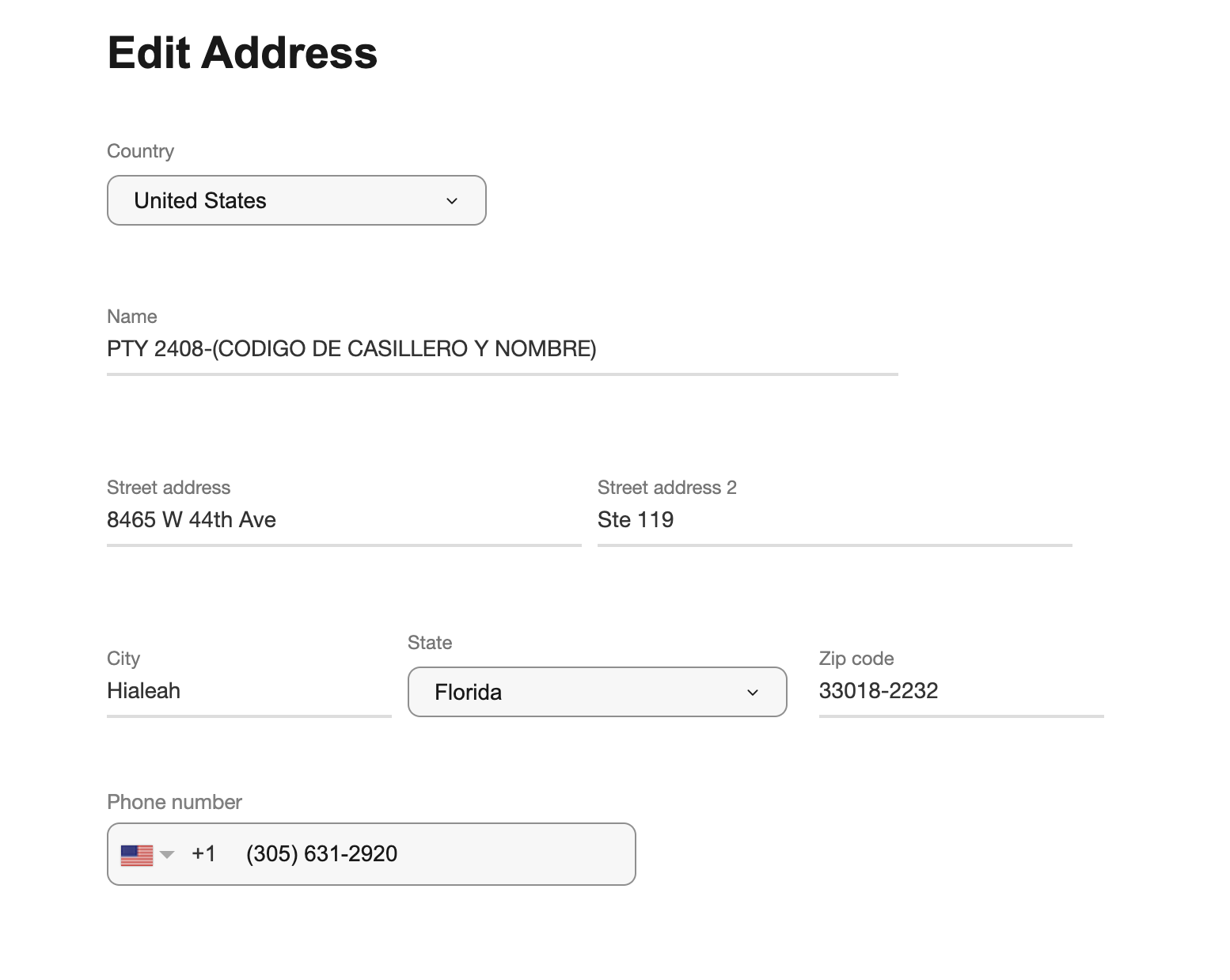Click the Street address label
1230x980 pixels.
coord(169,488)
